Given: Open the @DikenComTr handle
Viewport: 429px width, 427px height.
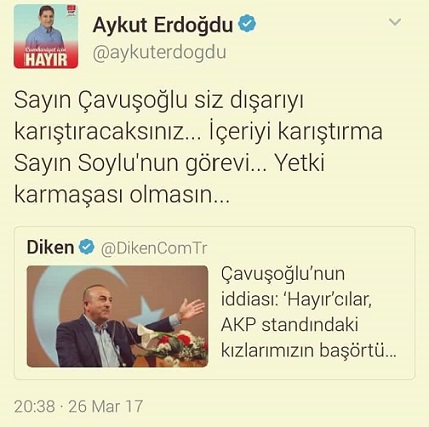Looking at the screenshot, I should pos(154,248).
